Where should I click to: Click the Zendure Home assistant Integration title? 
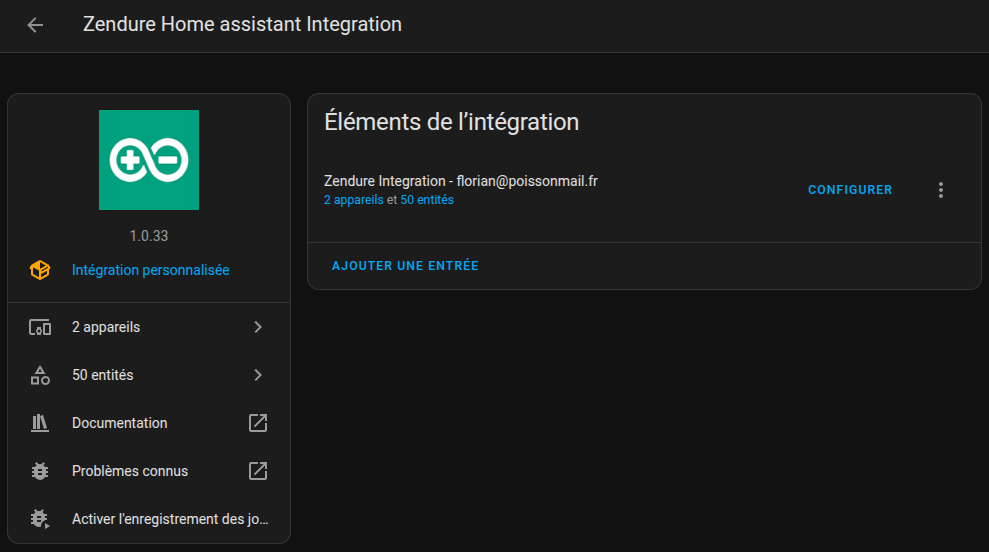tap(242, 24)
